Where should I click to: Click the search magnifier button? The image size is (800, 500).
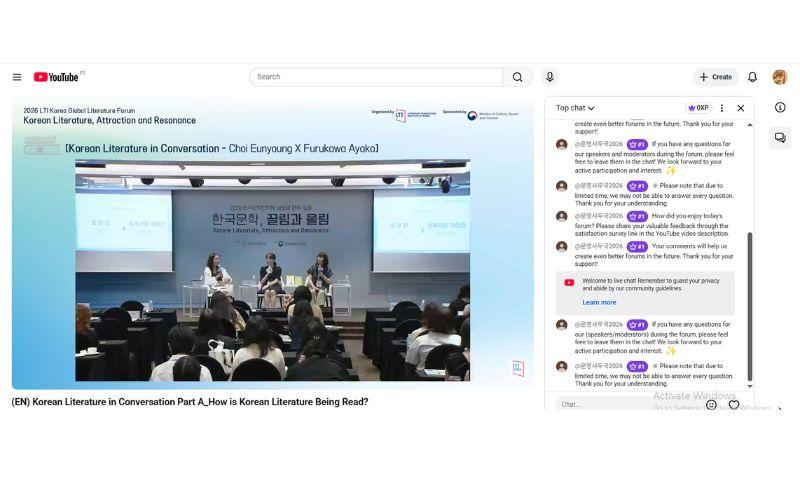517,77
